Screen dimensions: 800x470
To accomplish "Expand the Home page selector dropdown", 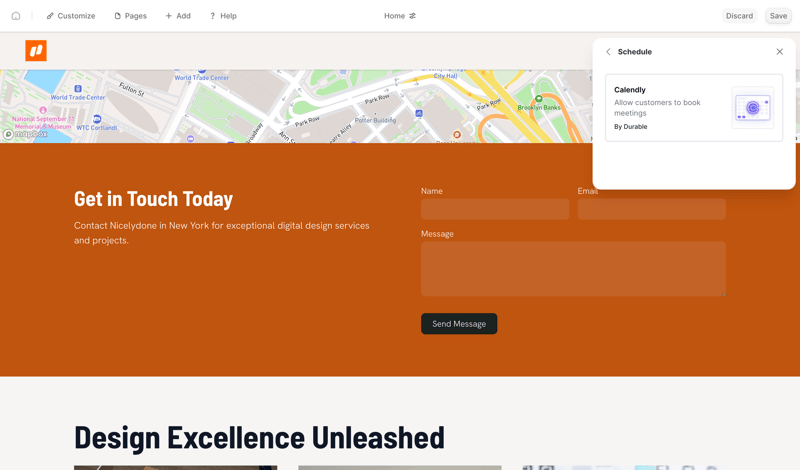I will click(400, 16).
